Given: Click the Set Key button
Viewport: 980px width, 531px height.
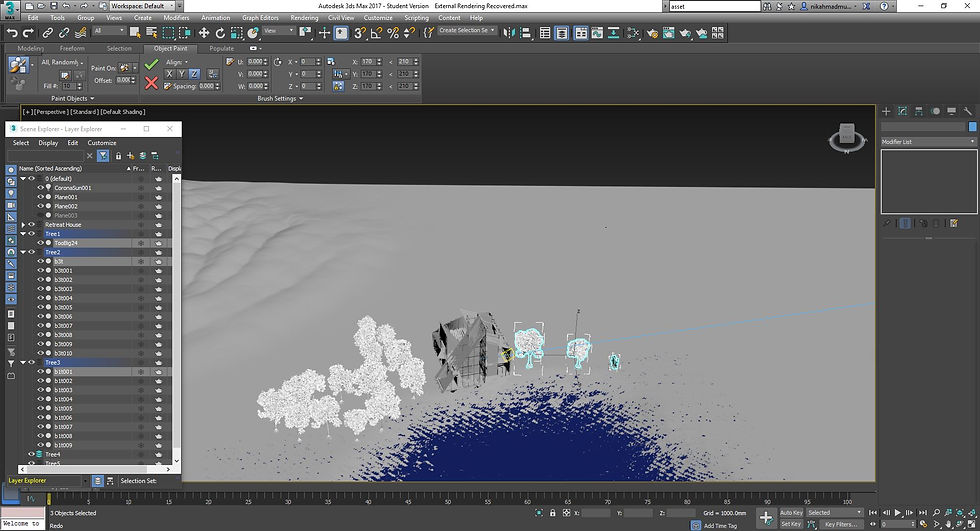Looking at the screenshot, I should [791, 524].
